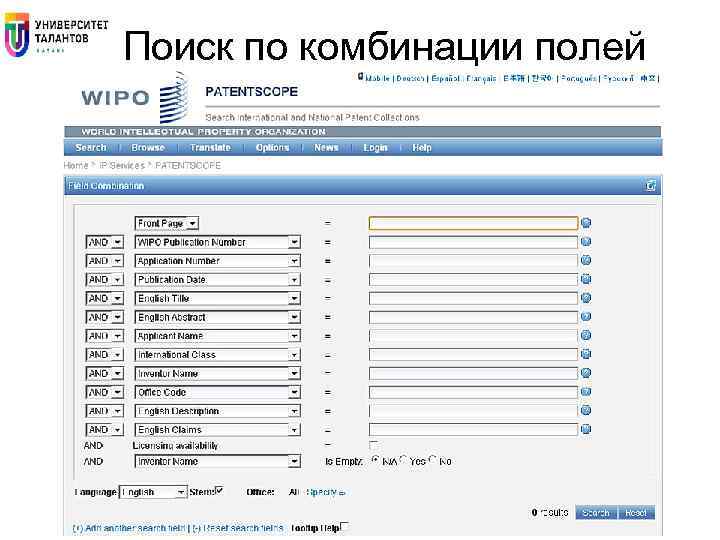Click help icon beside first Inventor Name input
Viewport: 720px width, 540px height.
point(585,373)
